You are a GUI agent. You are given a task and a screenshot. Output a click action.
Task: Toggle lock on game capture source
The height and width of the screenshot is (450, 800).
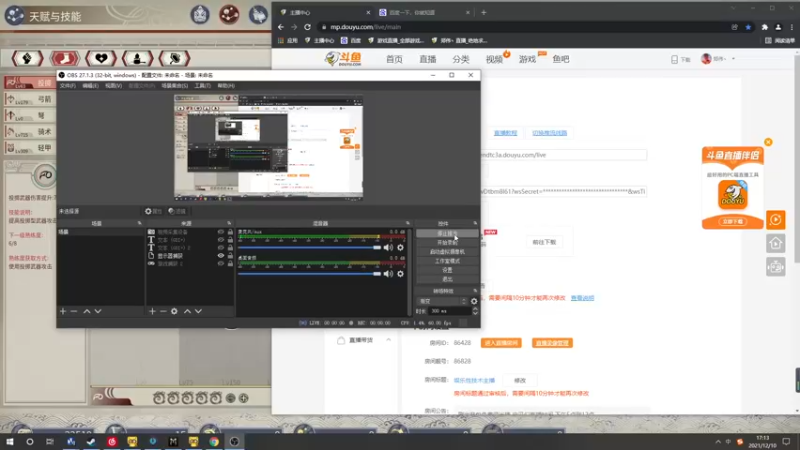[x=230, y=264]
